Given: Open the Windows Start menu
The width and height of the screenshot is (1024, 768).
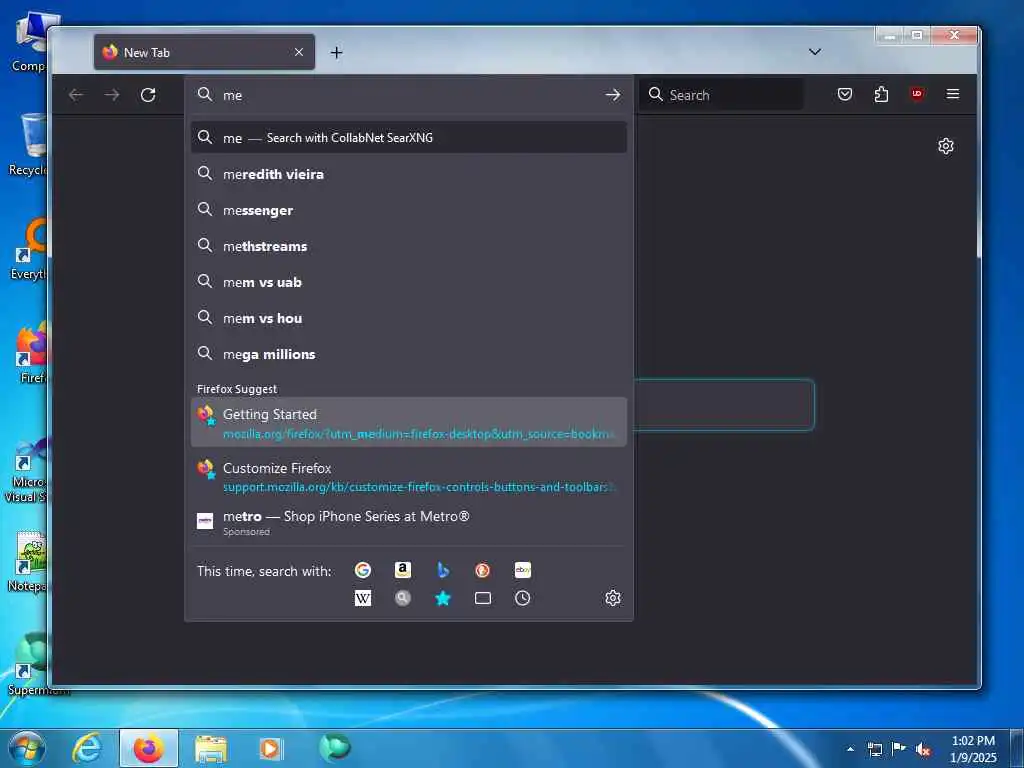Looking at the screenshot, I should (25, 748).
